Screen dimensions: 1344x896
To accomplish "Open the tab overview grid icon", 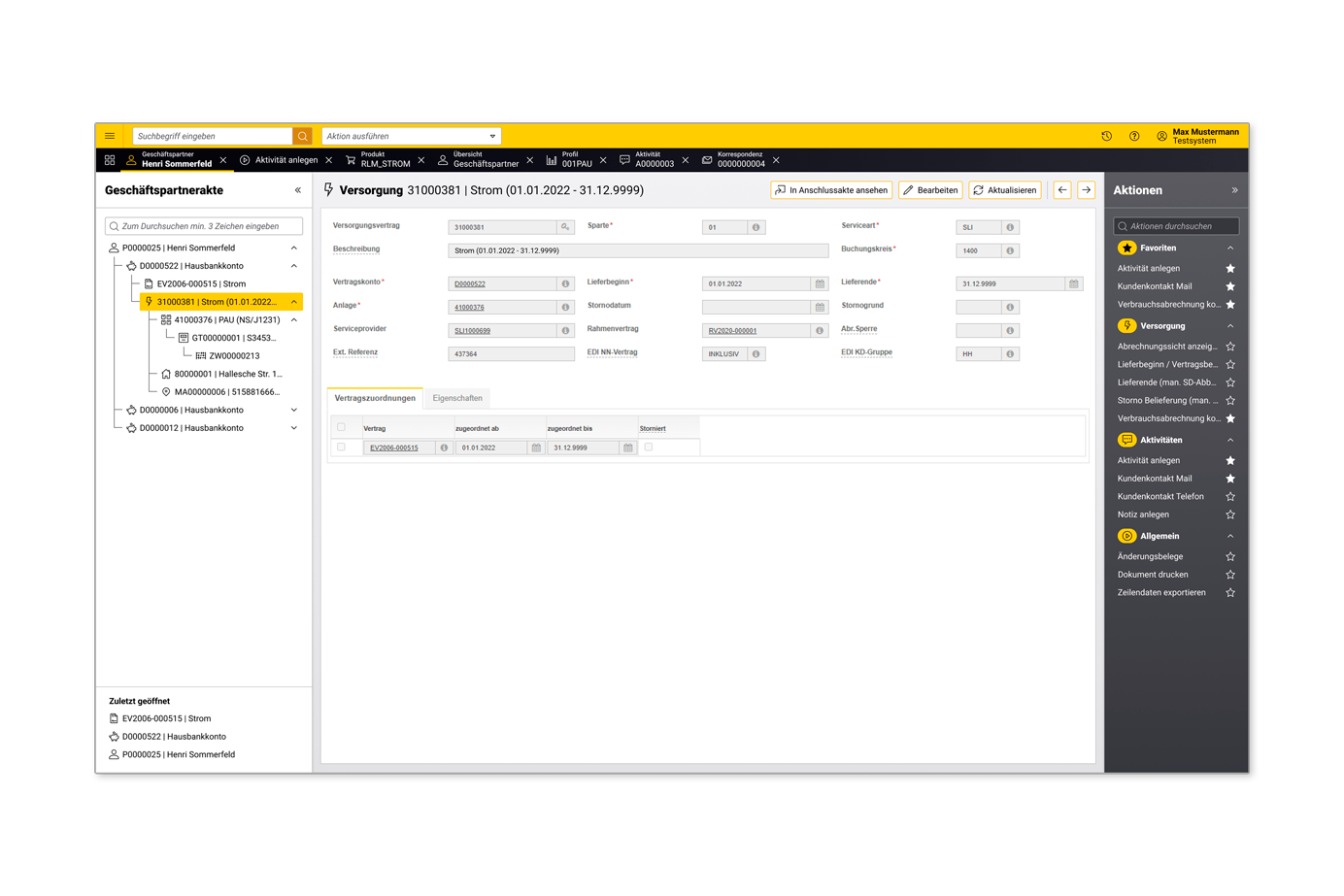I will click(110, 160).
